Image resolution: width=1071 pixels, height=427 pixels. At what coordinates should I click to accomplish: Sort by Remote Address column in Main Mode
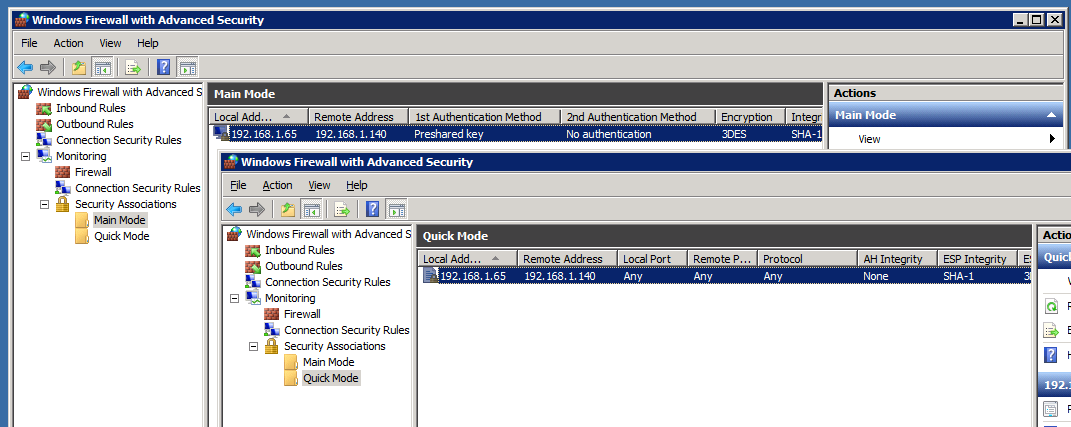(359, 117)
